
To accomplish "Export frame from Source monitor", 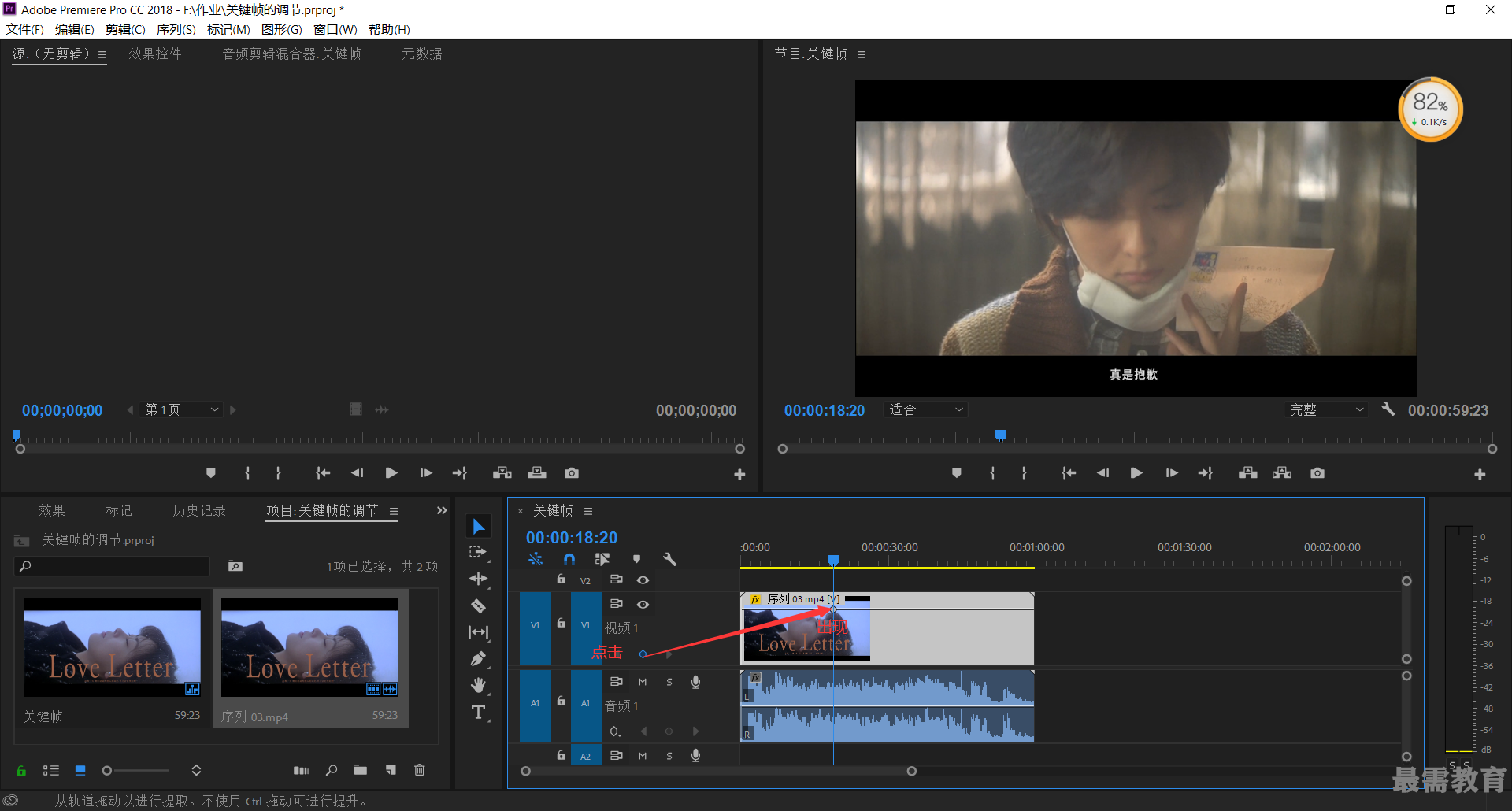I will [572, 473].
